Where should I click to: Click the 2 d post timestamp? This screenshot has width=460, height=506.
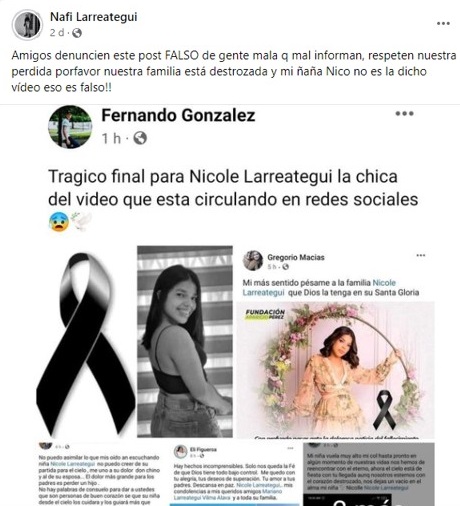click(57, 33)
